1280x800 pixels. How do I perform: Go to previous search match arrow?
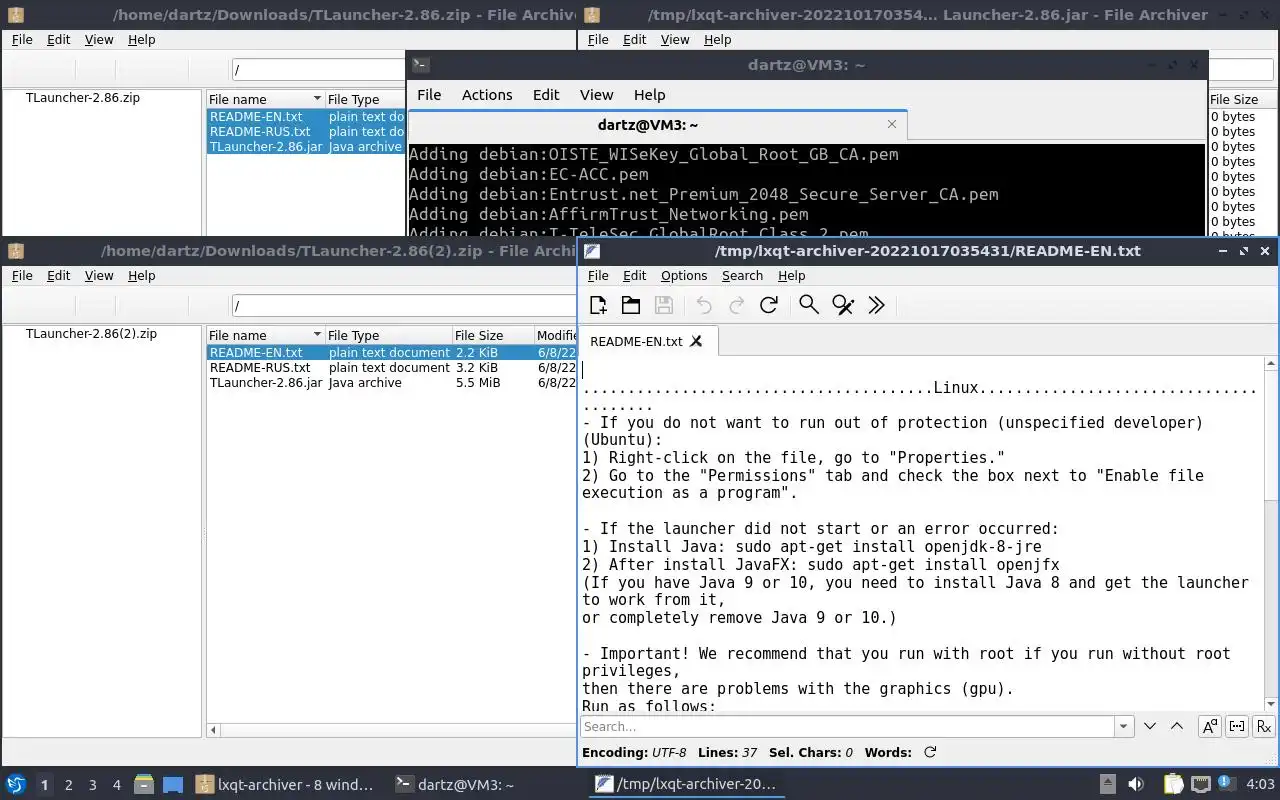pos(1177,726)
